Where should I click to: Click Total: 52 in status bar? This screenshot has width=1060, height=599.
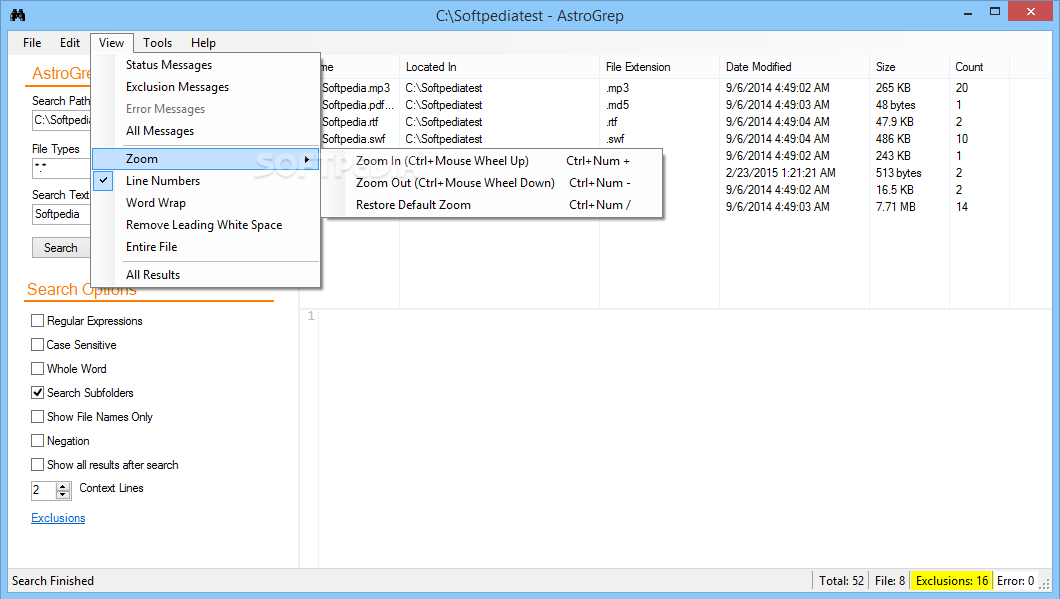[841, 581]
